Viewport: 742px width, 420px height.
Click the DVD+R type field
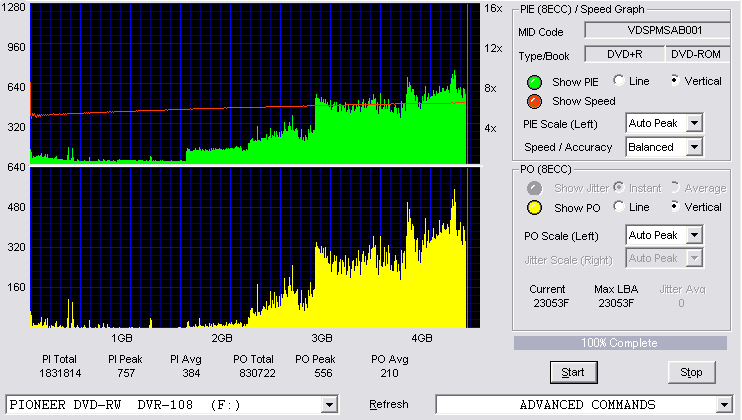coord(625,54)
